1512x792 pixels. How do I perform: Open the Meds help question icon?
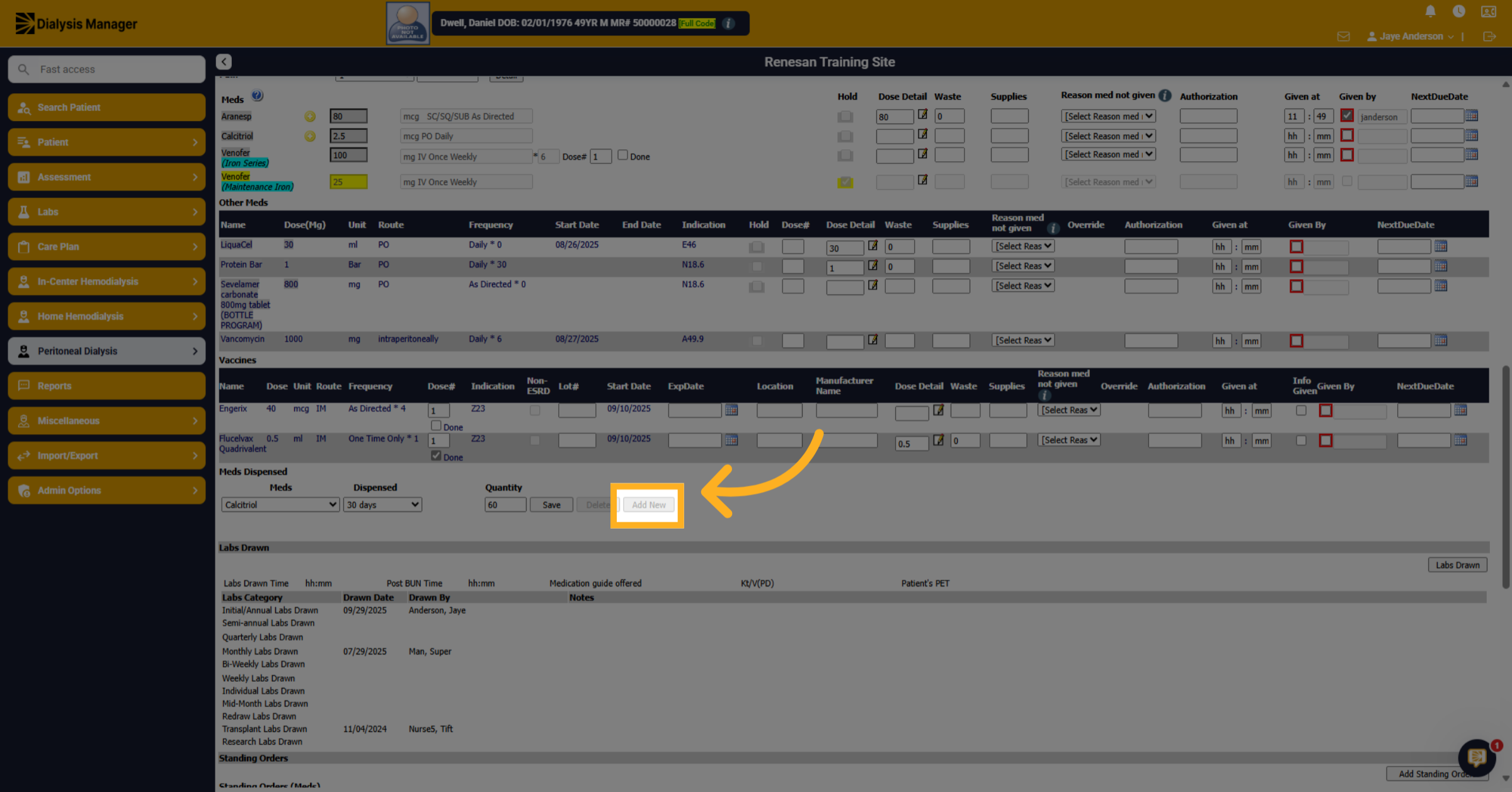tap(257, 96)
